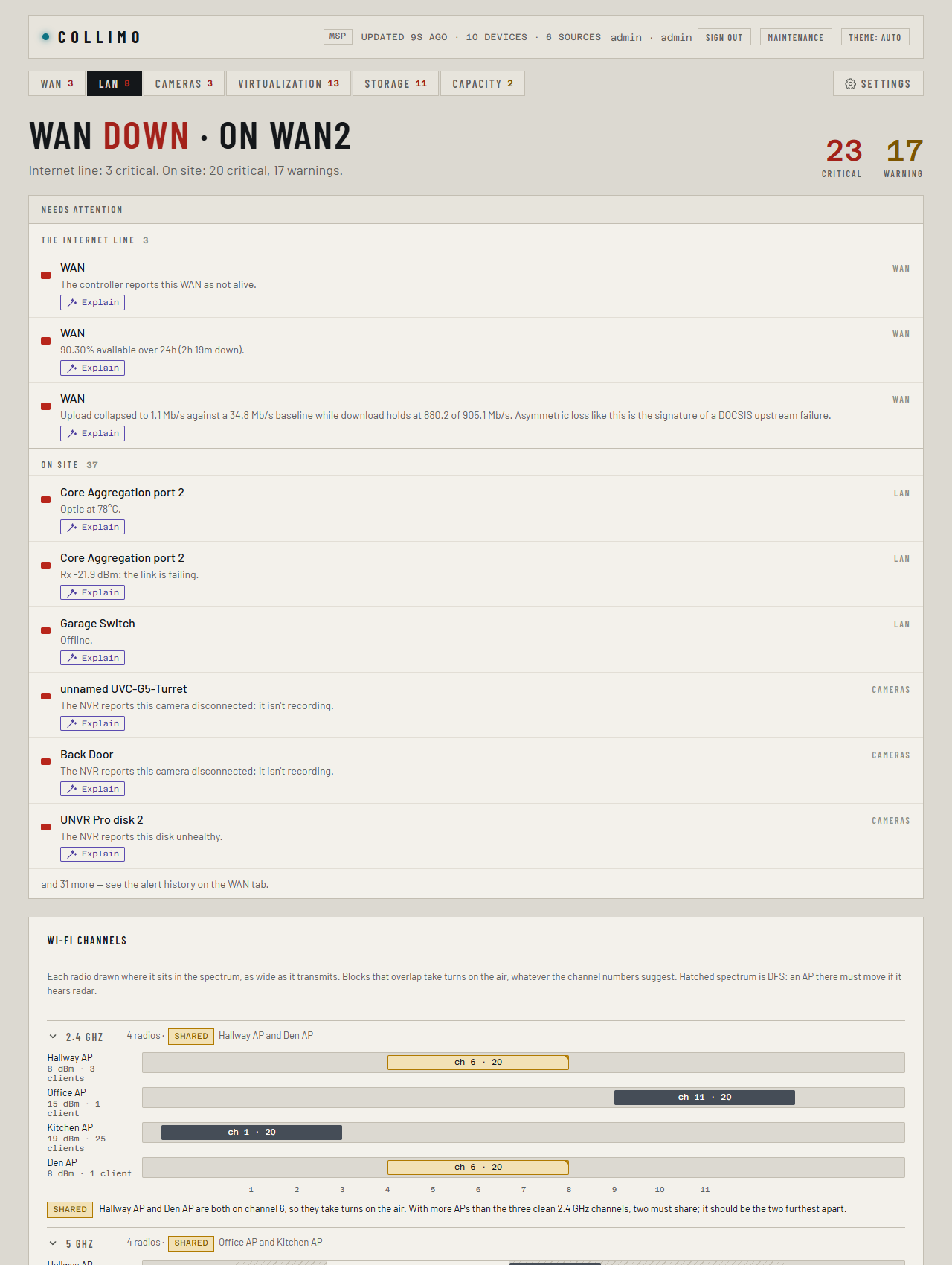Explain the WAN not alive alert
Image resolution: width=952 pixels, height=1265 pixels.
(x=92, y=302)
